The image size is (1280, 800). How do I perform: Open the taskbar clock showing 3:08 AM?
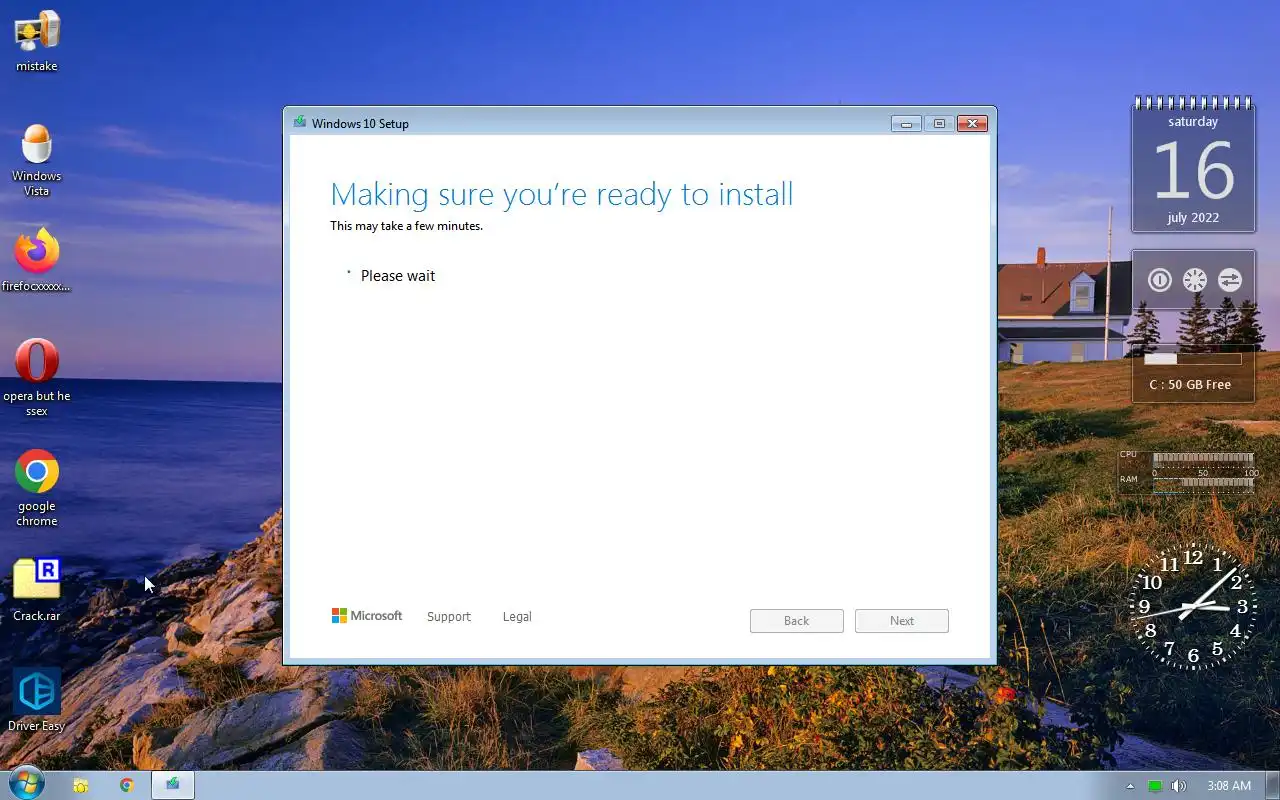(1229, 786)
